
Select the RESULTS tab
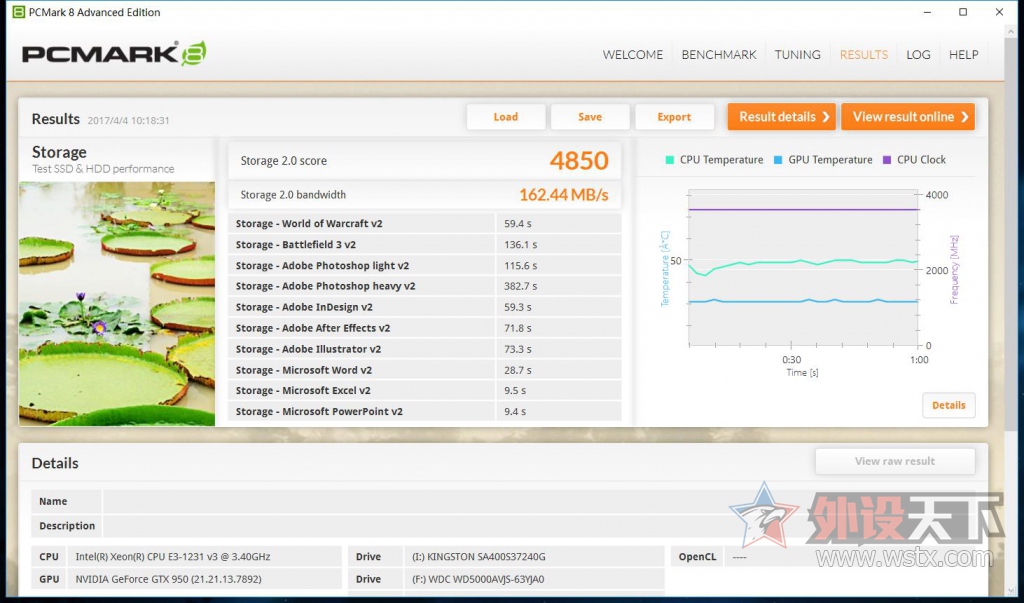tap(863, 55)
